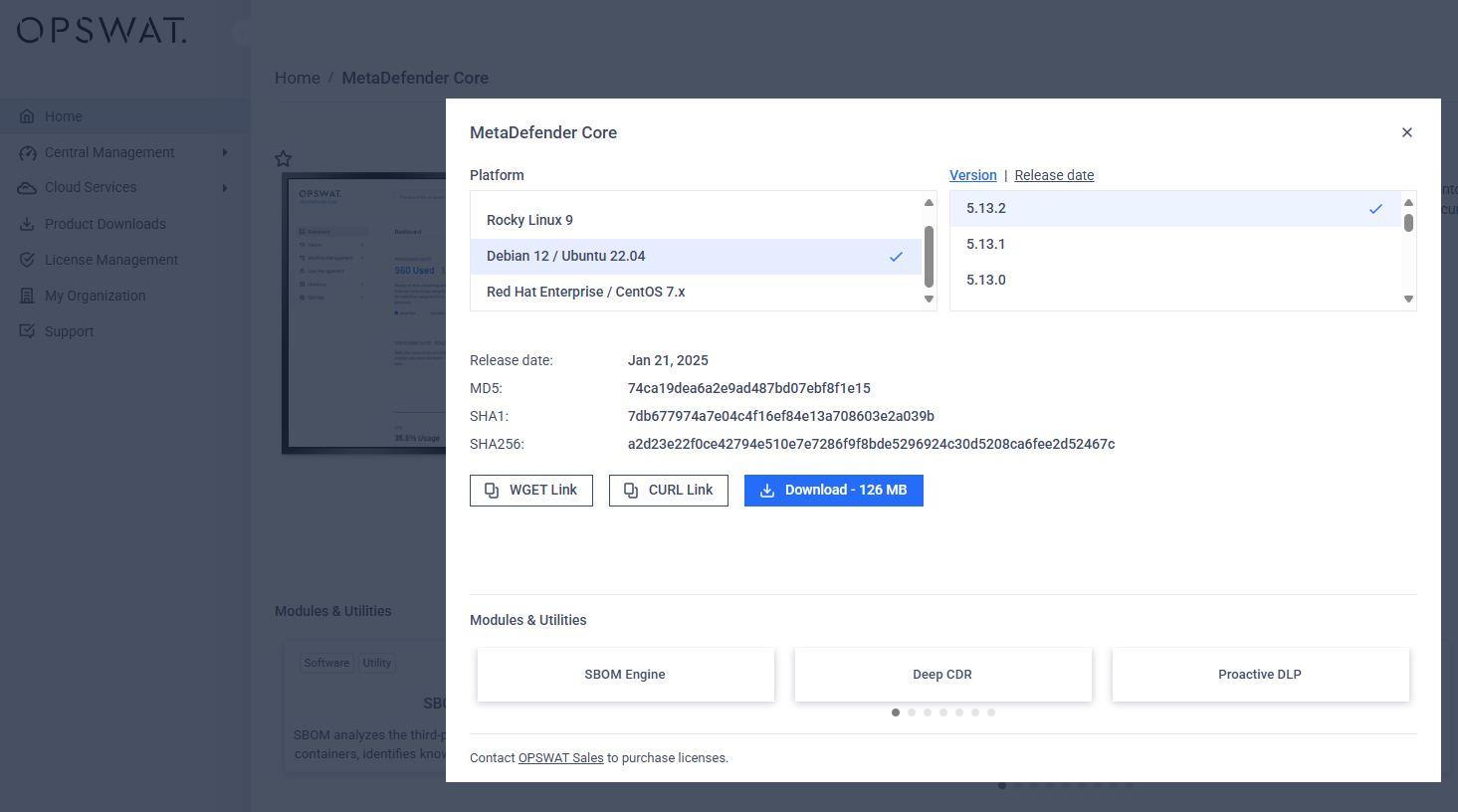The image size is (1458, 812).
Task: Click the Home sidebar icon
Action: tap(27, 116)
